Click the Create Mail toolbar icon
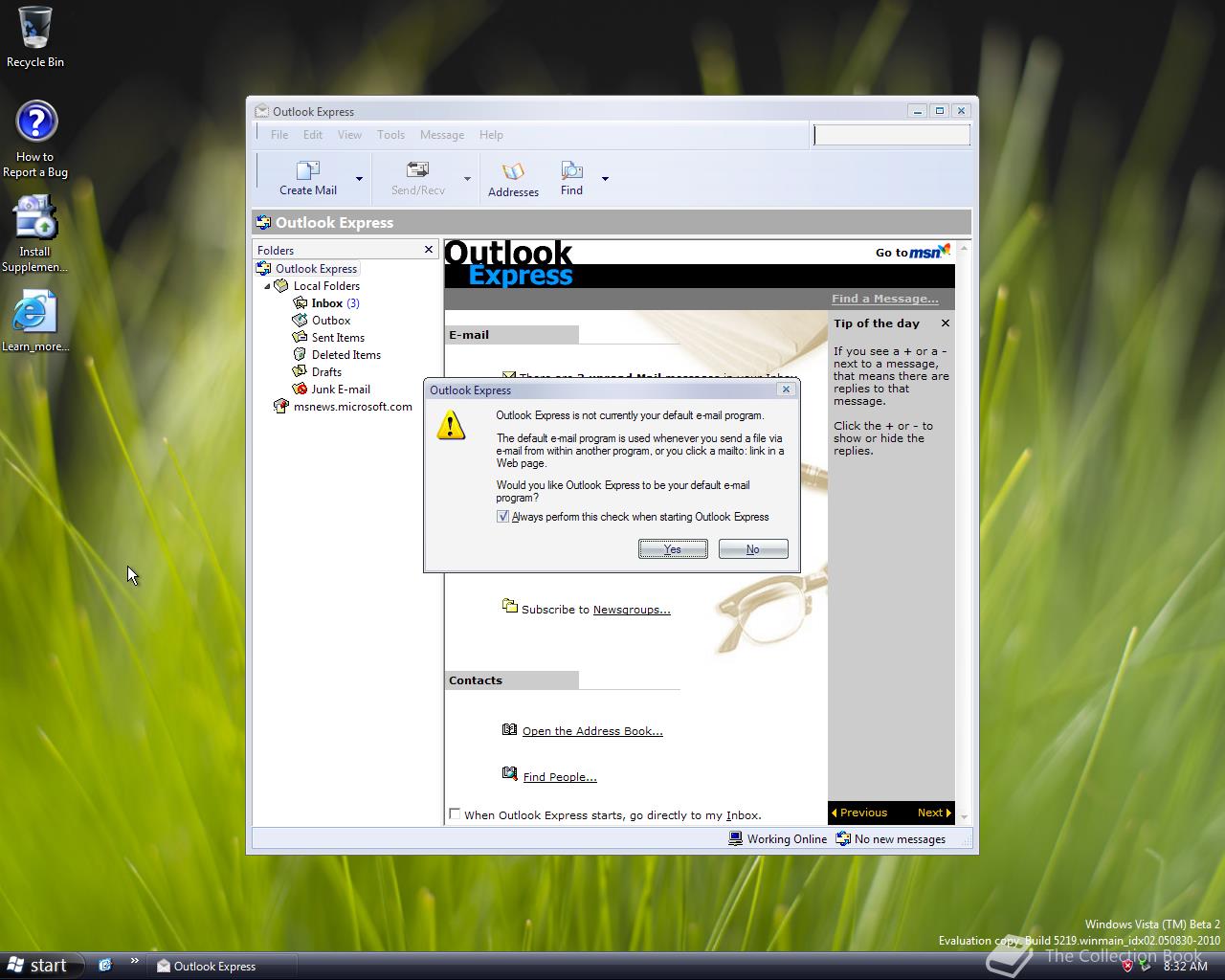Screen dimensions: 1225x980 (x=308, y=170)
